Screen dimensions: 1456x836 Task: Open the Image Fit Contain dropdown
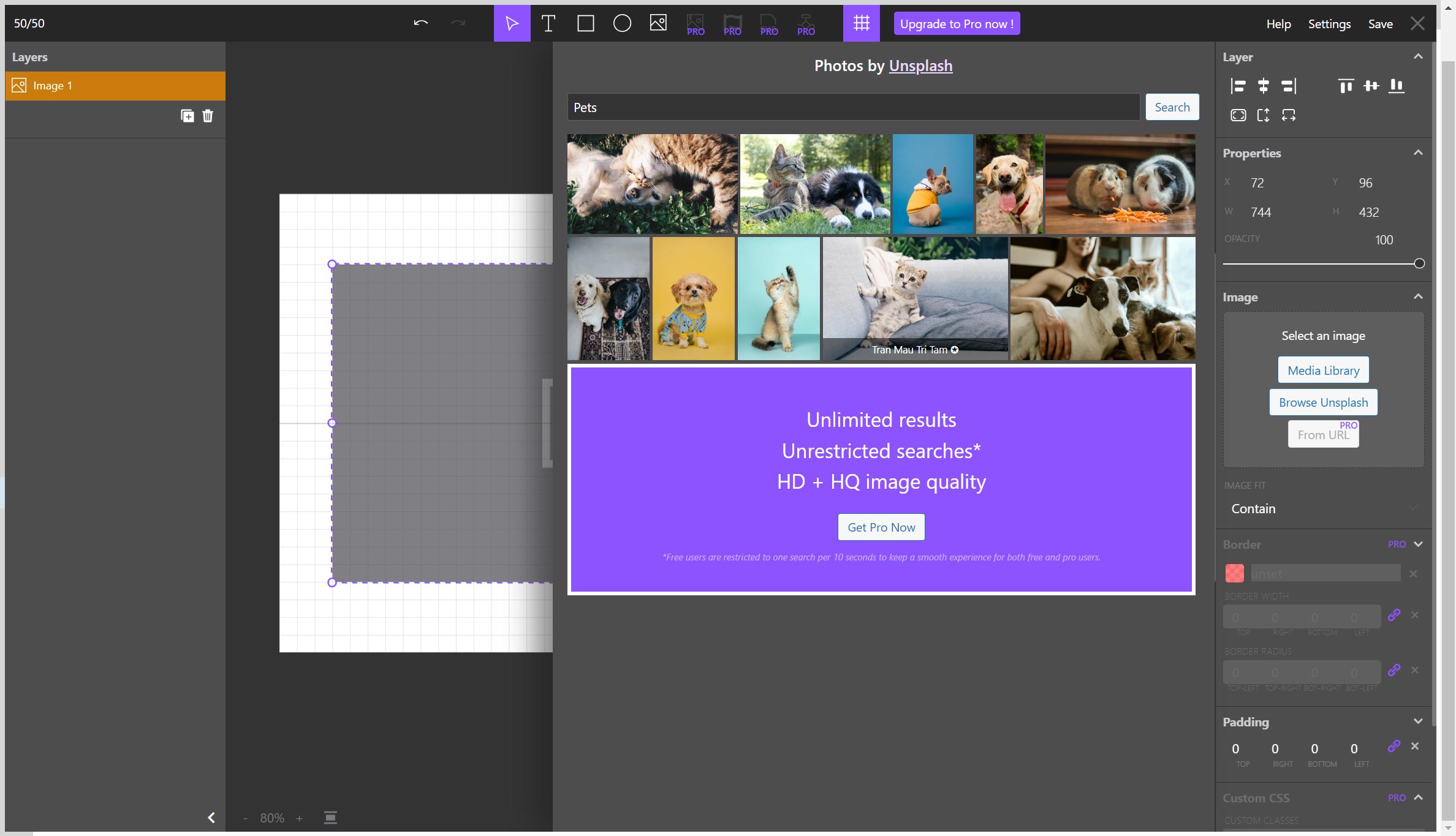coord(1324,508)
